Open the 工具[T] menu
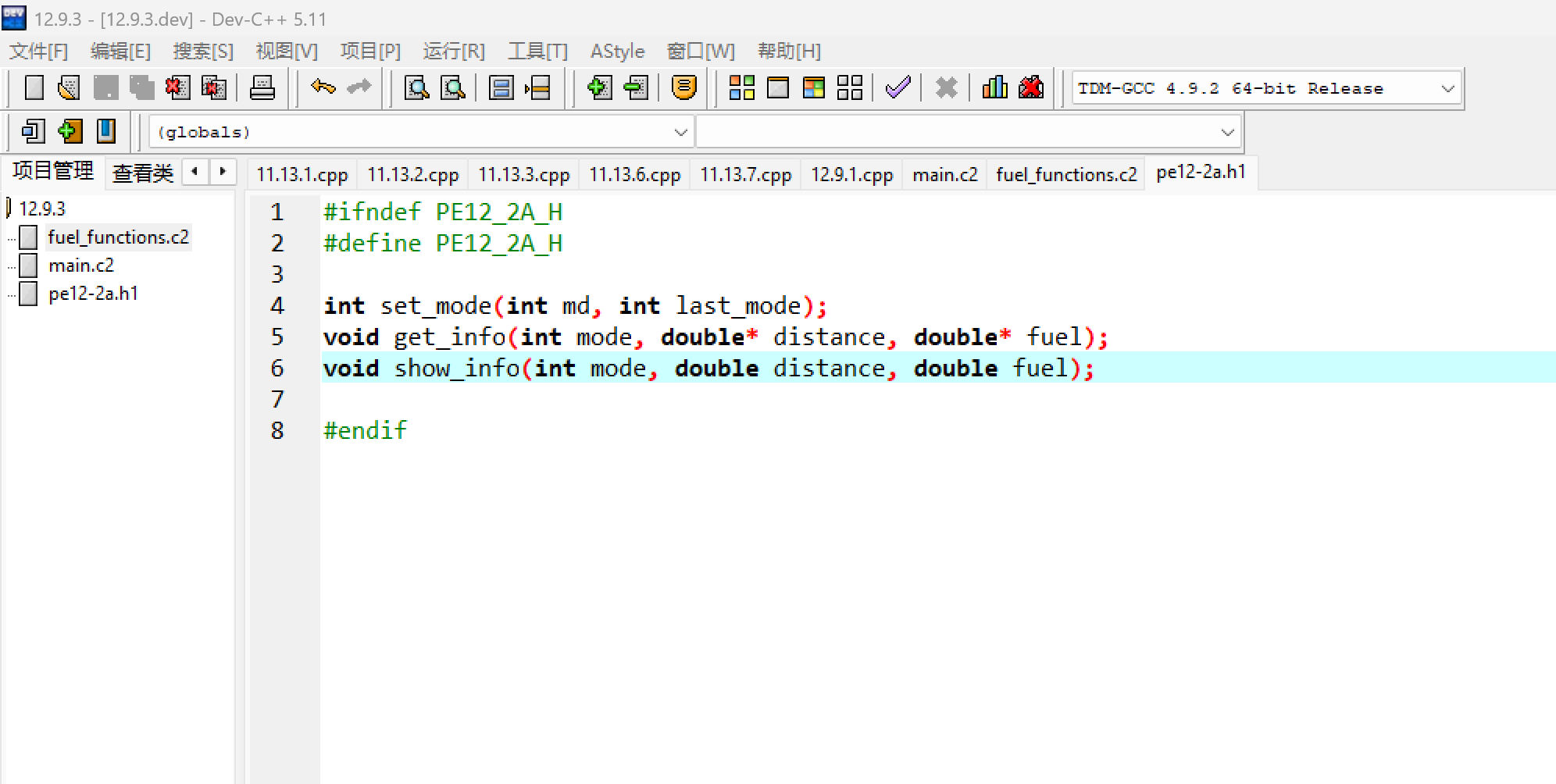 coord(538,52)
